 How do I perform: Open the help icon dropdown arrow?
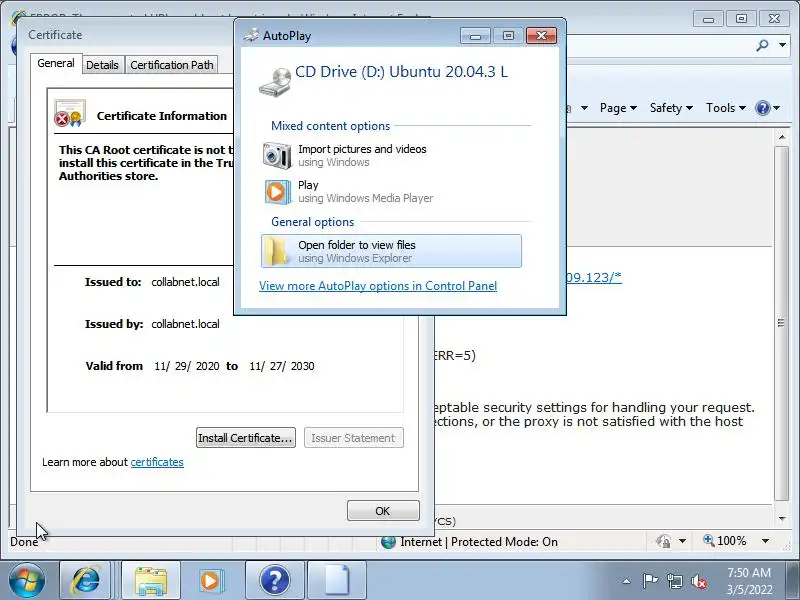tap(777, 108)
